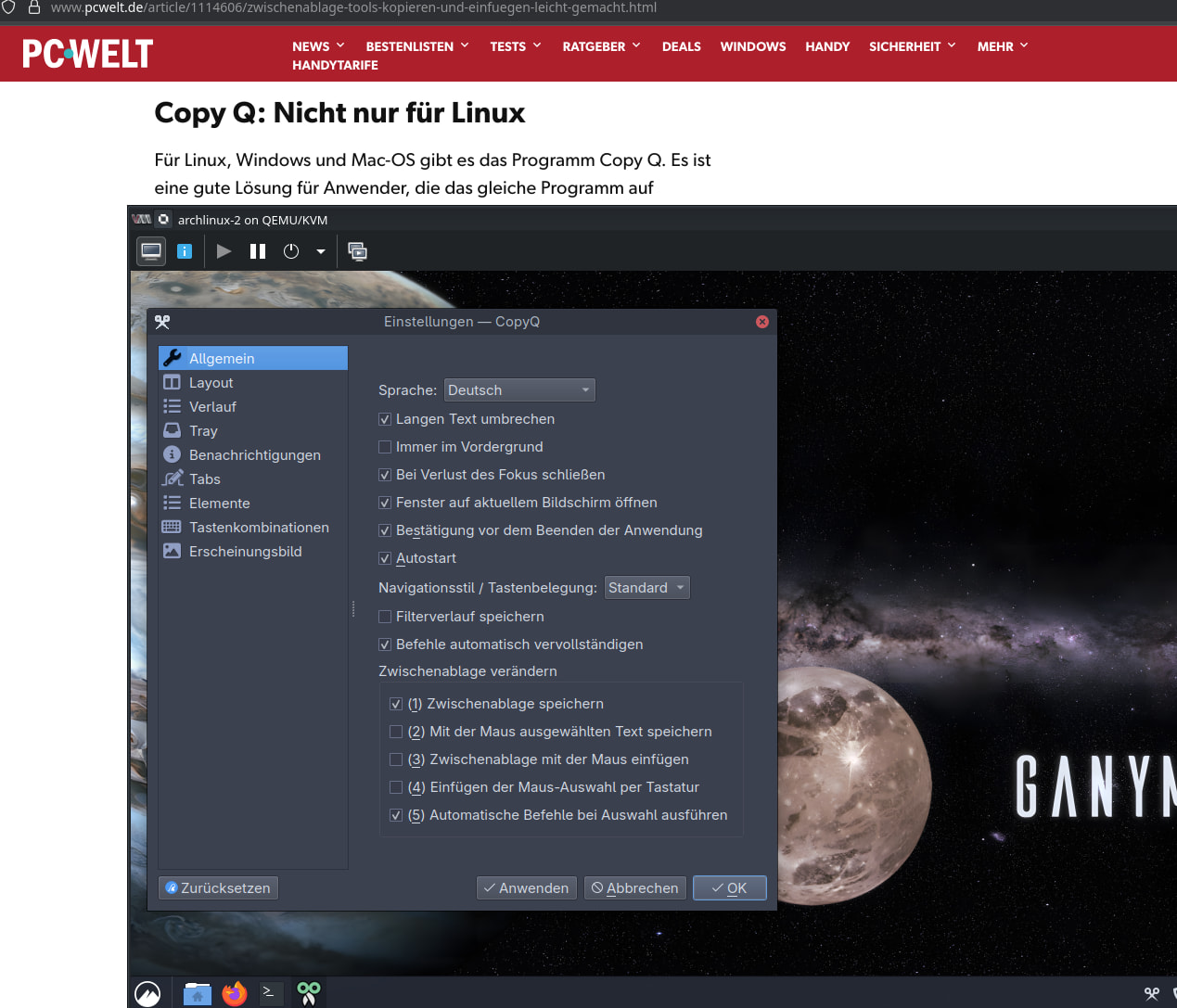This screenshot has width=1177, height=1008.
Task: Click the VM snapshots manager icon
Action: click(x=357, y=251)
